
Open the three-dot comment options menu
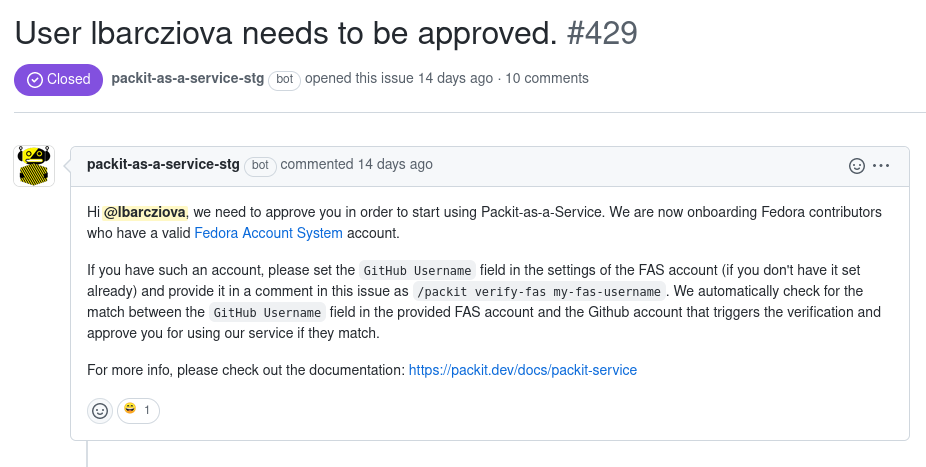tap(881, 166)
